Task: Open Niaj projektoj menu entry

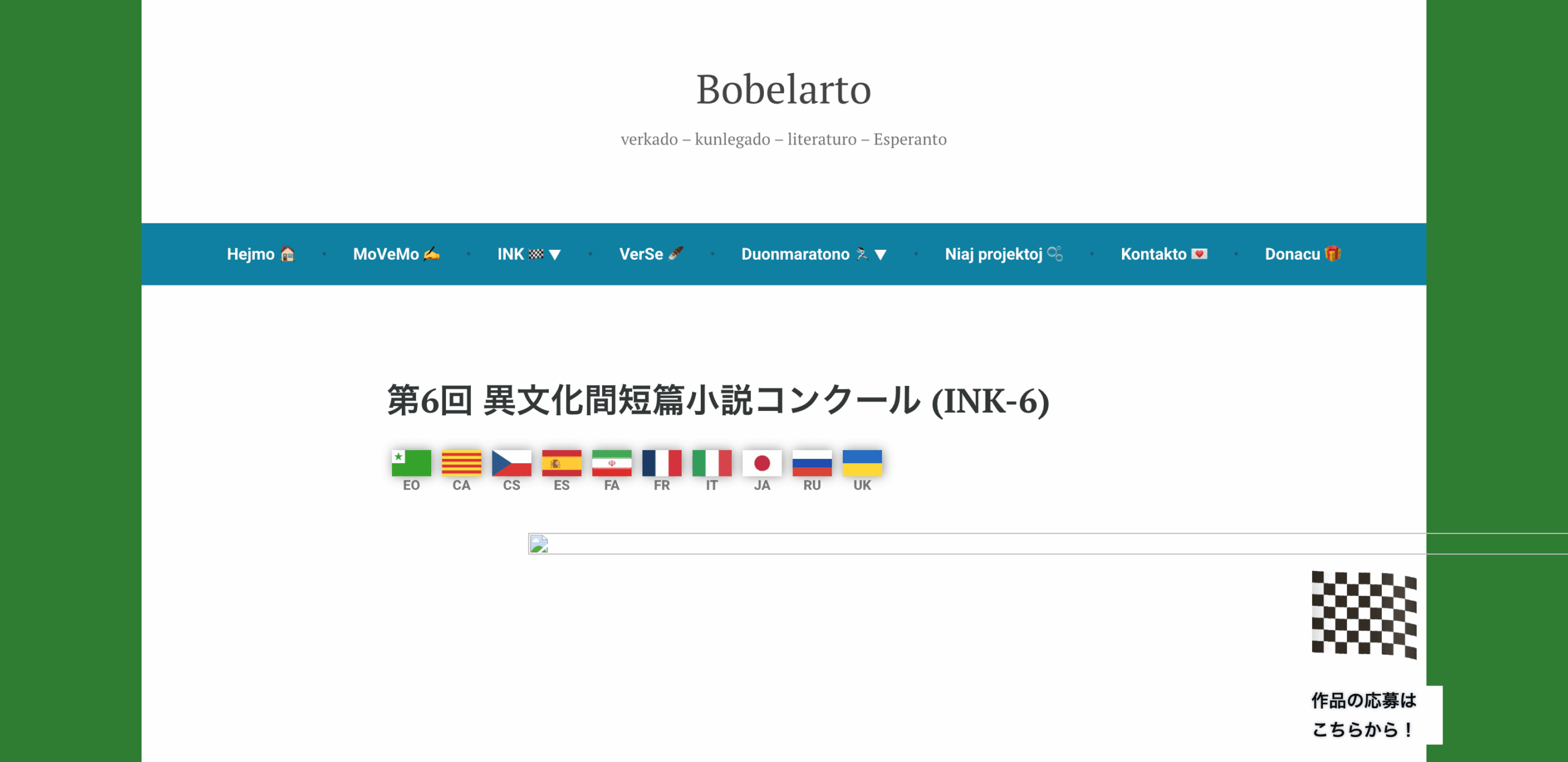Action: click(x=1003, y=254)
